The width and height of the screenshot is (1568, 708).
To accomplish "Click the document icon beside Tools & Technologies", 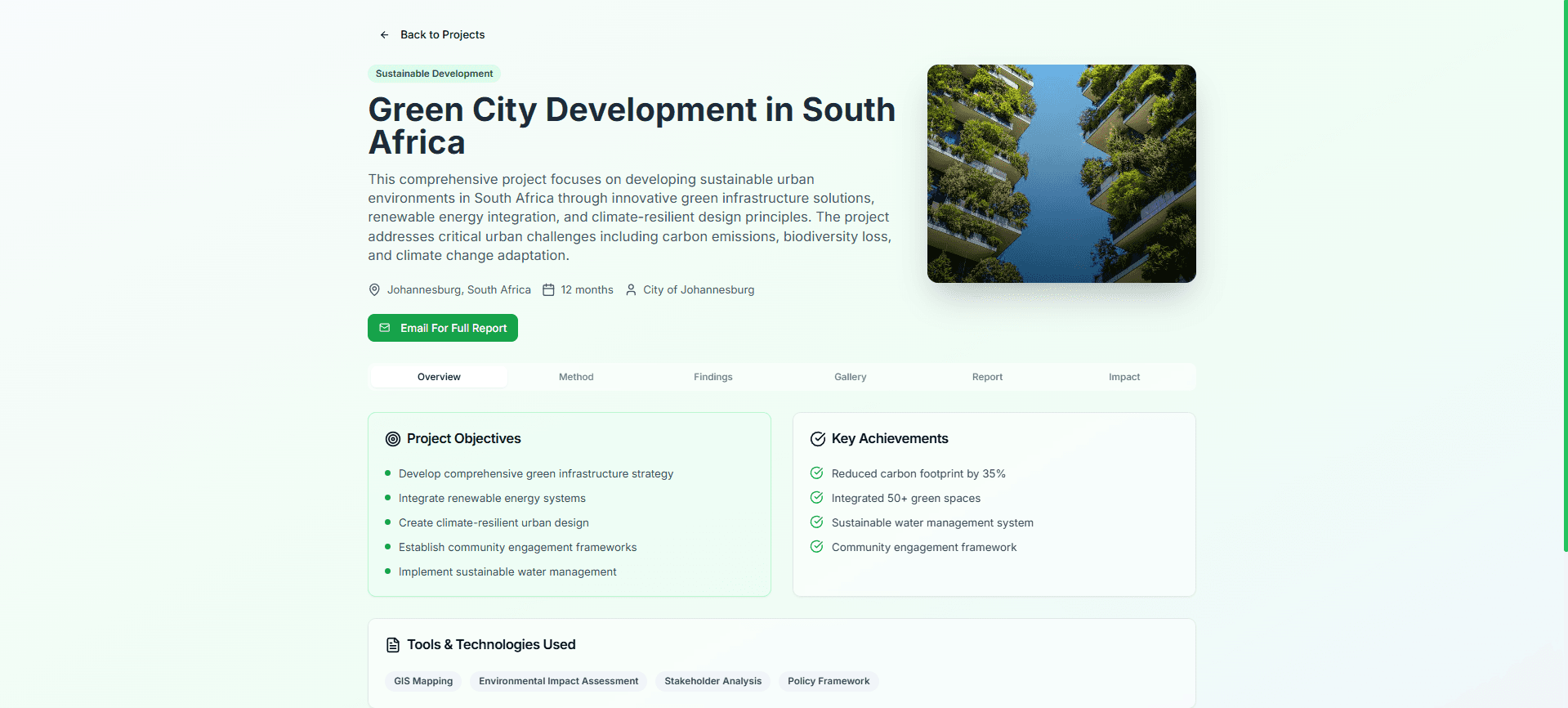I will click(393, 645).
